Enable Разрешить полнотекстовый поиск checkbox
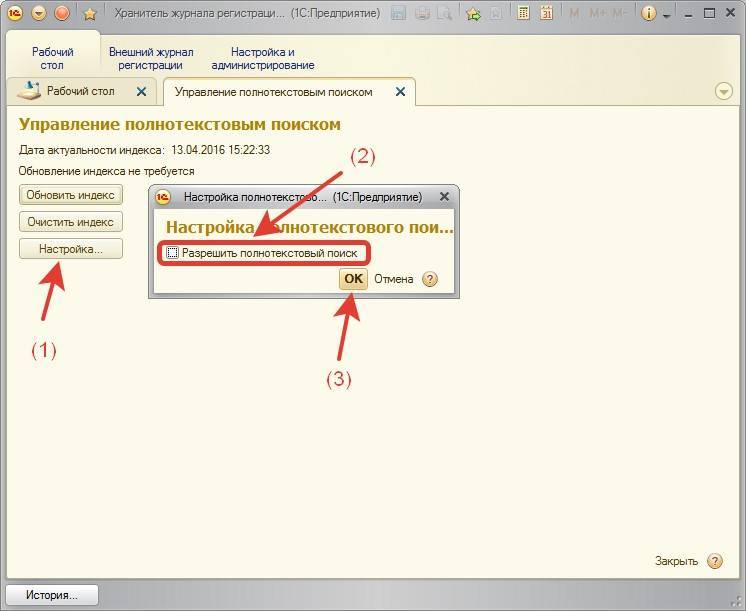The width and height of the screenshot is (746, 611). 173,253
